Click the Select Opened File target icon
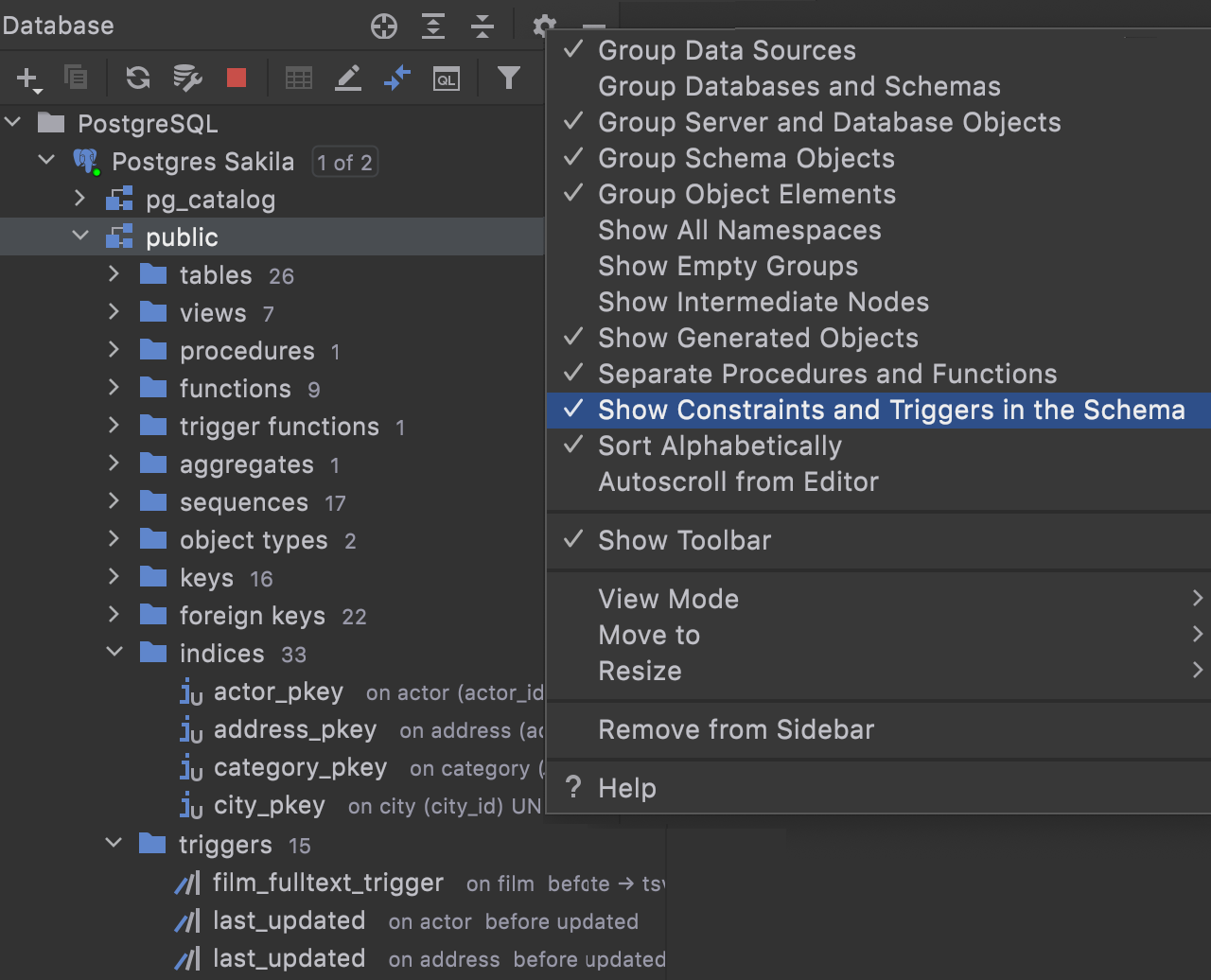Image resolution: width=1211 pixels, height=980 pixels. (384, 26)
